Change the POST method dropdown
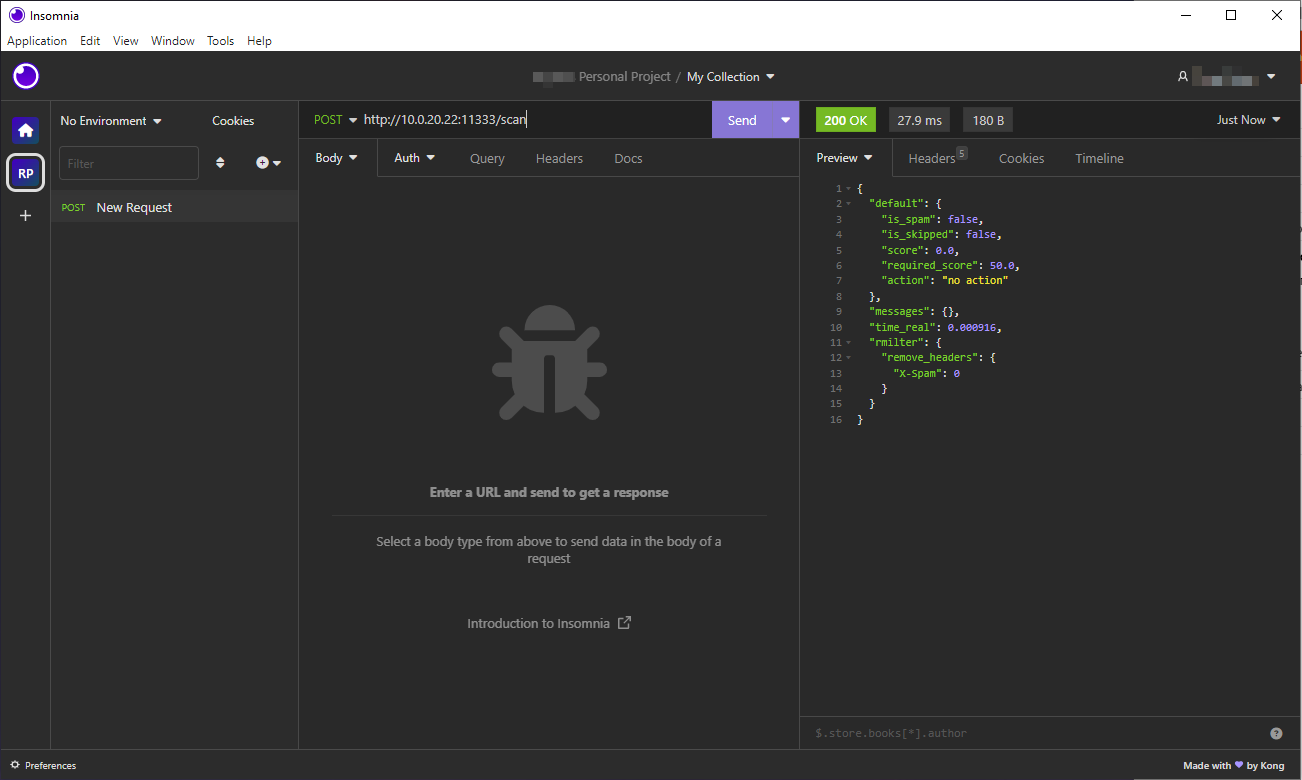This screenshot has width=1302, height=780. 335,120
